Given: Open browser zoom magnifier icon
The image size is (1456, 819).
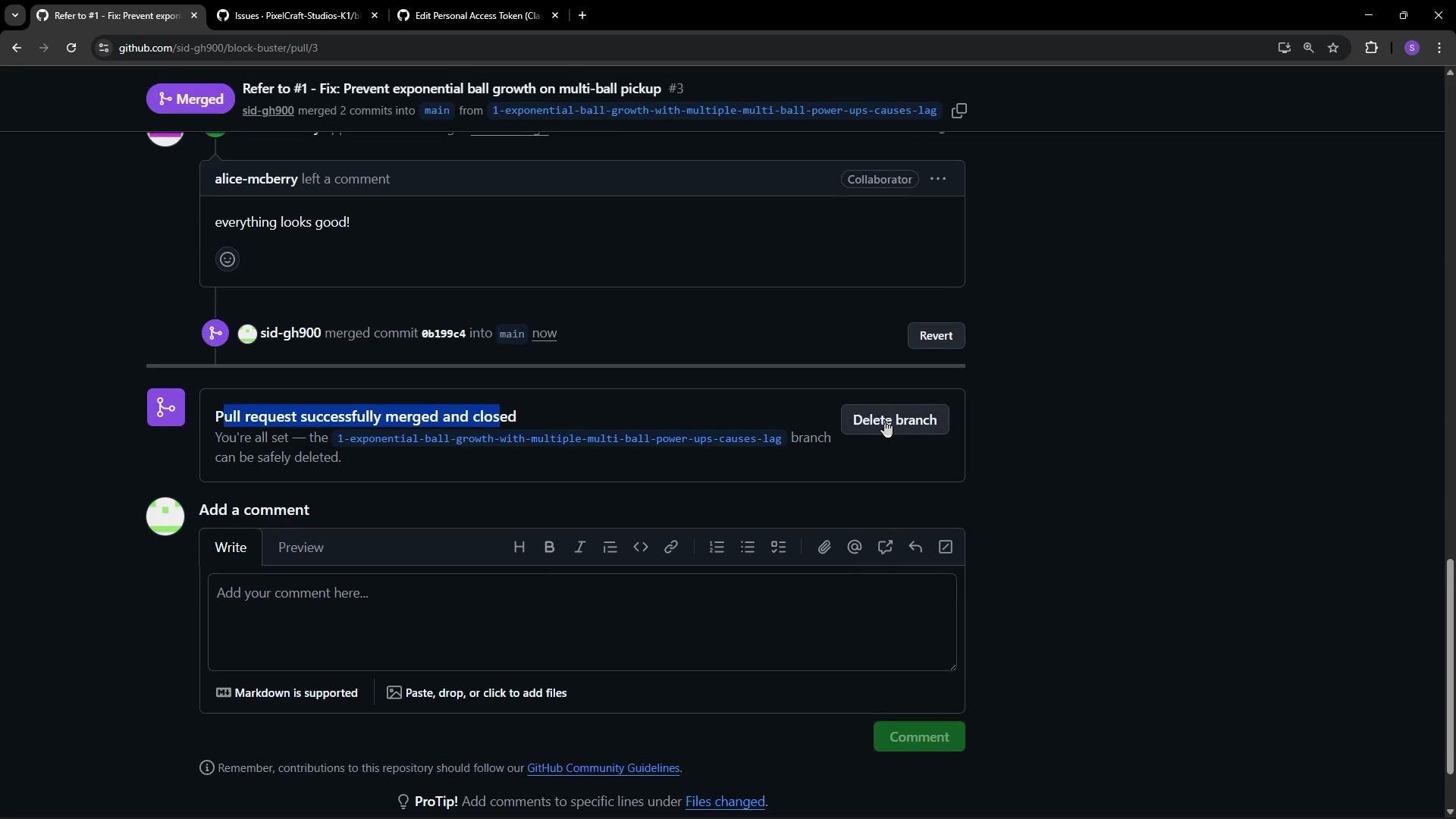Looking at the screenshot, I should click(1308, 48).
